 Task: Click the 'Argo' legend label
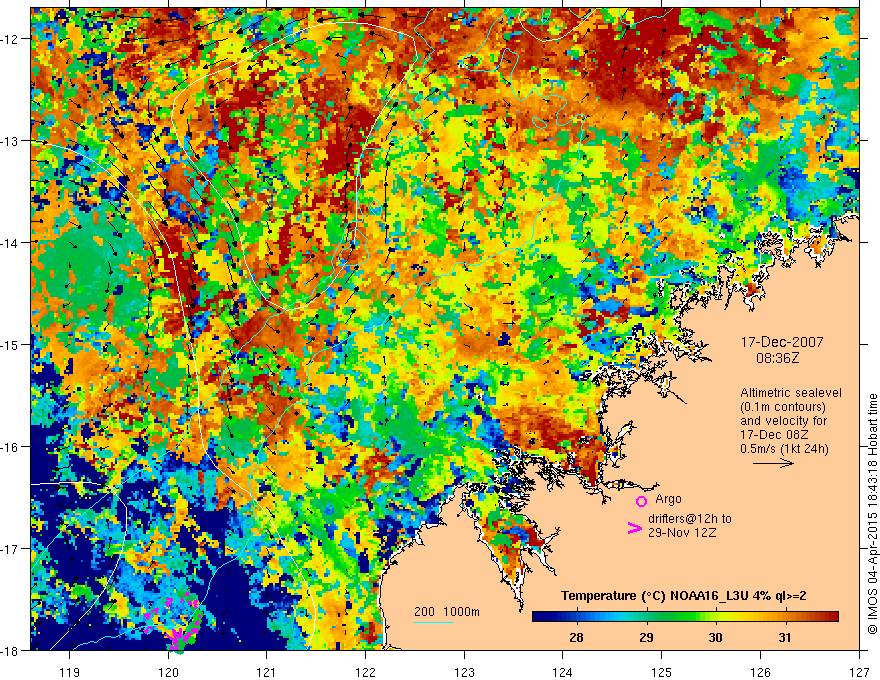pyautogui.click(x=668, y=499)
